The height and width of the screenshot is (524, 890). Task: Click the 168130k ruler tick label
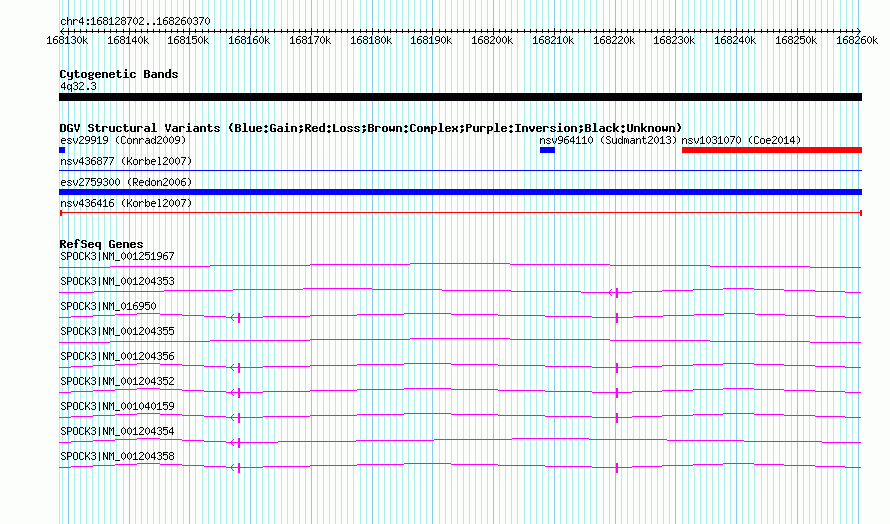67,40
